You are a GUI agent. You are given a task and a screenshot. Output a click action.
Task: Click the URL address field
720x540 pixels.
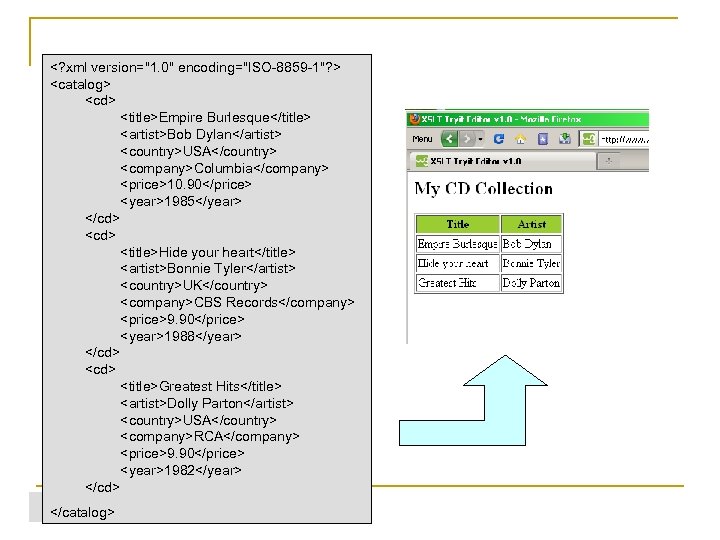(624, 139)
